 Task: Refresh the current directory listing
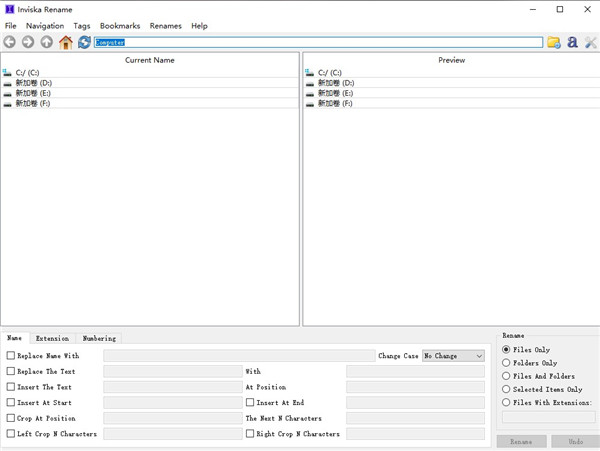(84, 42)
